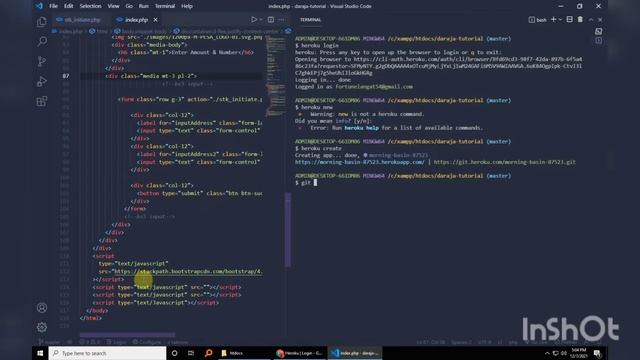Open the Manage gear icon

coord(42,327)
